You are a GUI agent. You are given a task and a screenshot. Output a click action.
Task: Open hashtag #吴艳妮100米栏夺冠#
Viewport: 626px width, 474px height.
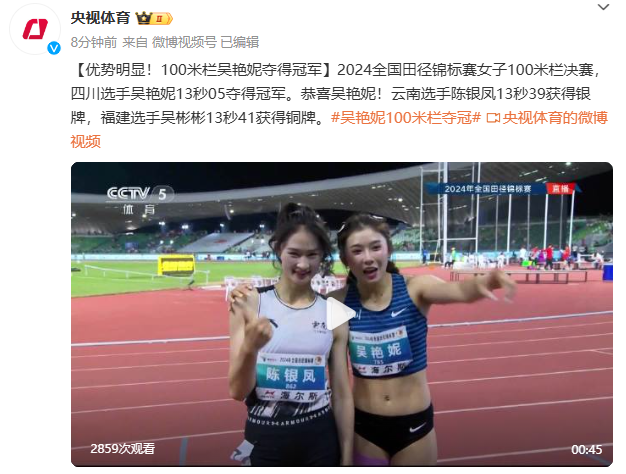tap(406, 118)
